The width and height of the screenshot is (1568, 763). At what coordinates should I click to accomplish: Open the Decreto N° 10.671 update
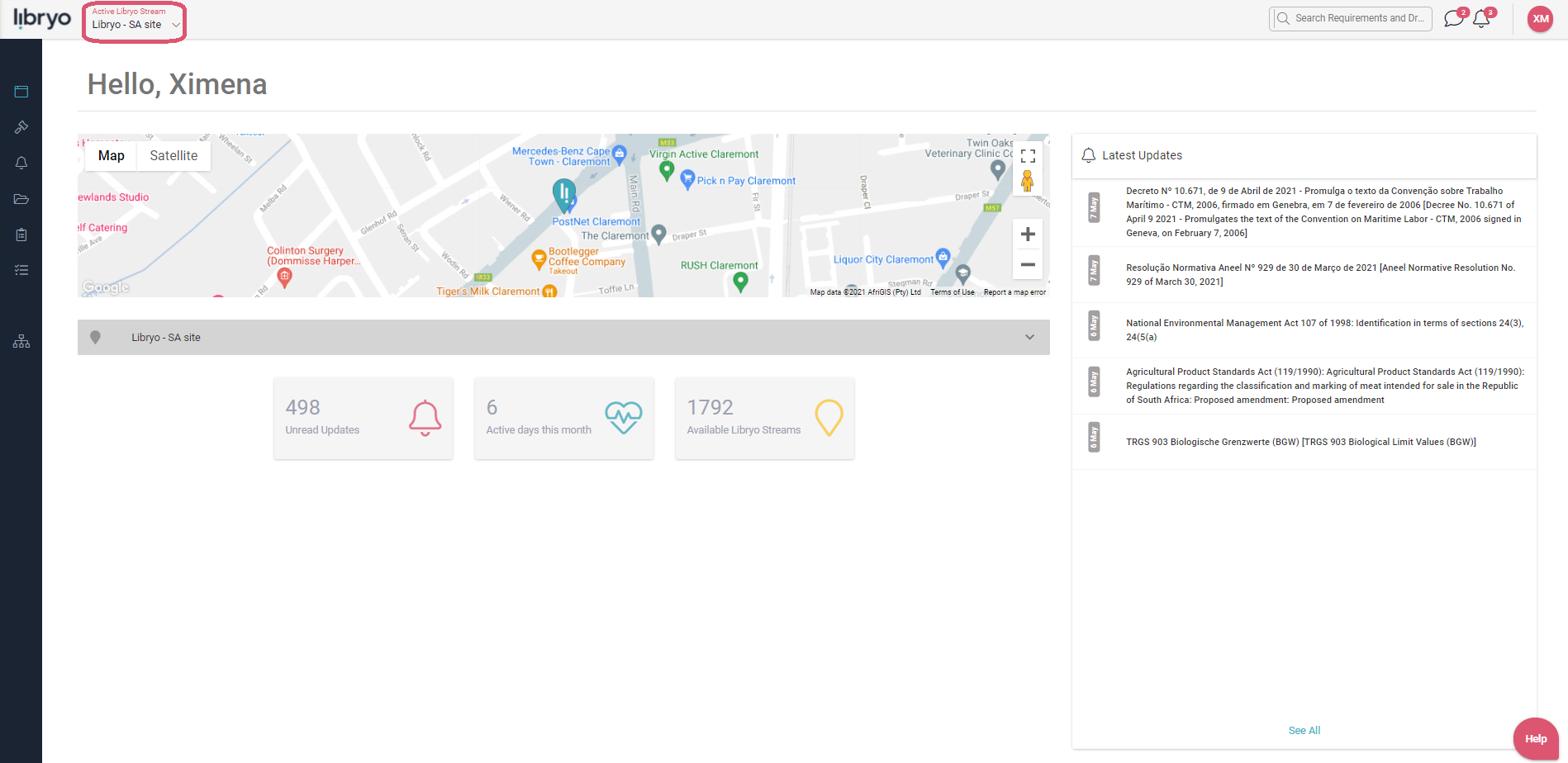pyautogui.click(x=1304, y=211)
